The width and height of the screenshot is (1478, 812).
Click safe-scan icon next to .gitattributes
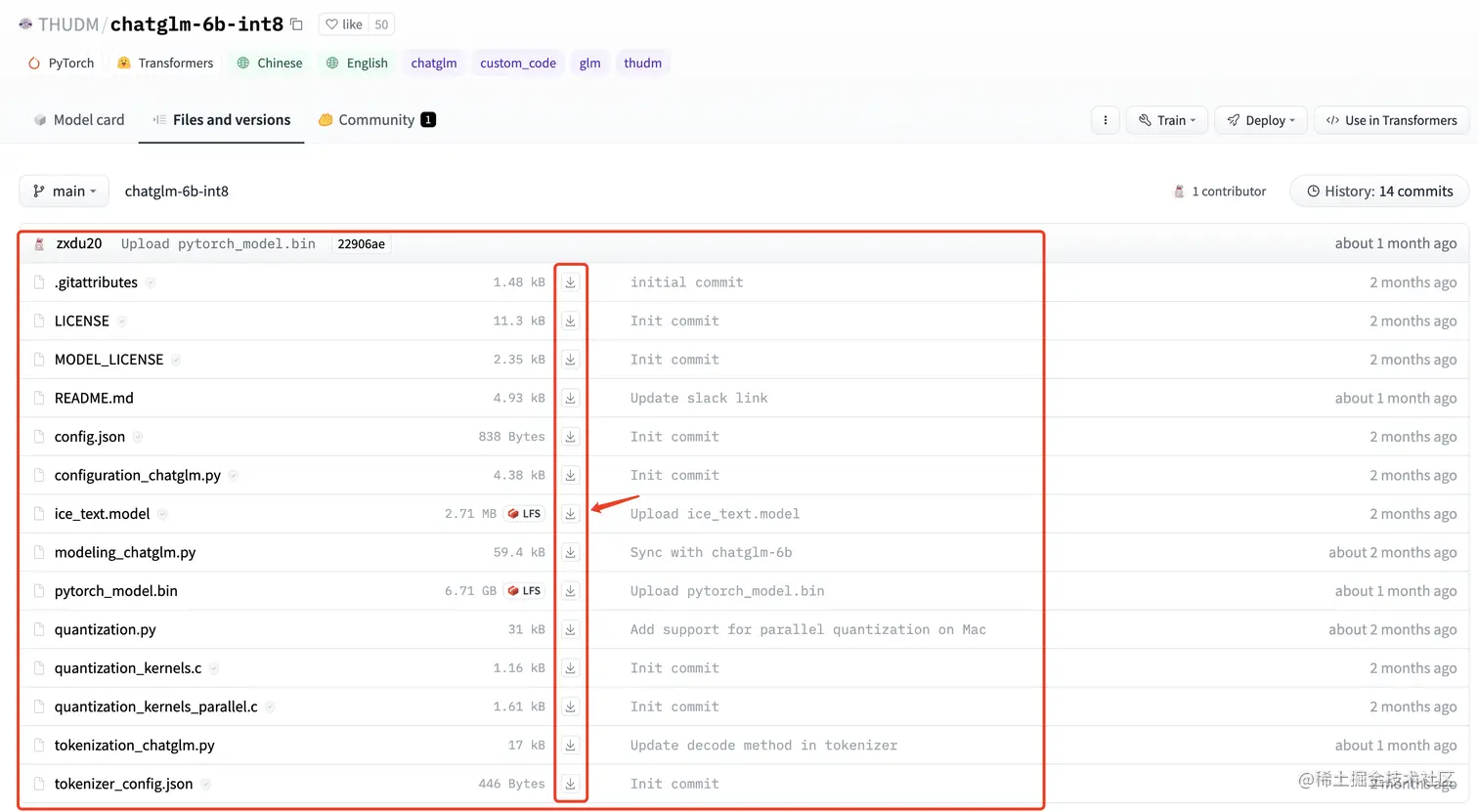coord(151,282)
